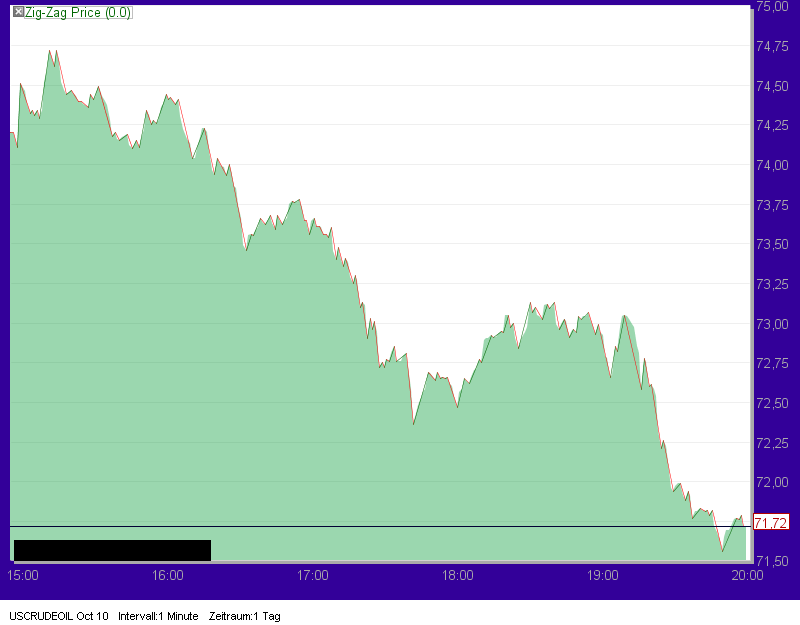800x625 pixels.
Task: Click the 16:00 time axis label
Action: (168, 576)
